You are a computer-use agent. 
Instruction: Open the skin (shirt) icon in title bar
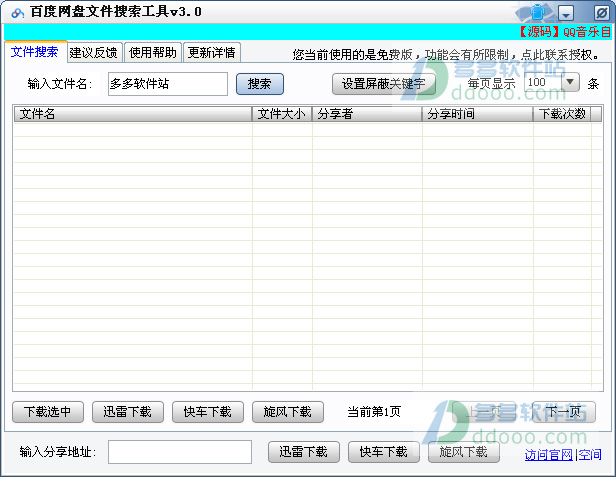(x=537, y=13)
